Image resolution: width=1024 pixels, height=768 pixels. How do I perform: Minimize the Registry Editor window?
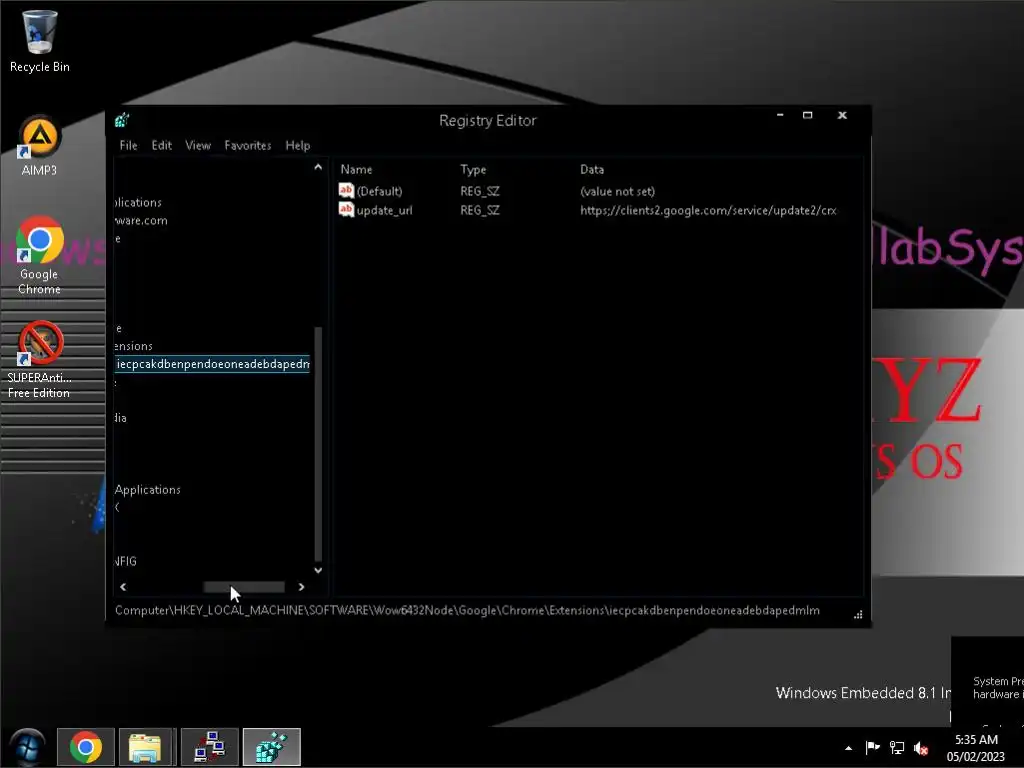click(780, 115)
